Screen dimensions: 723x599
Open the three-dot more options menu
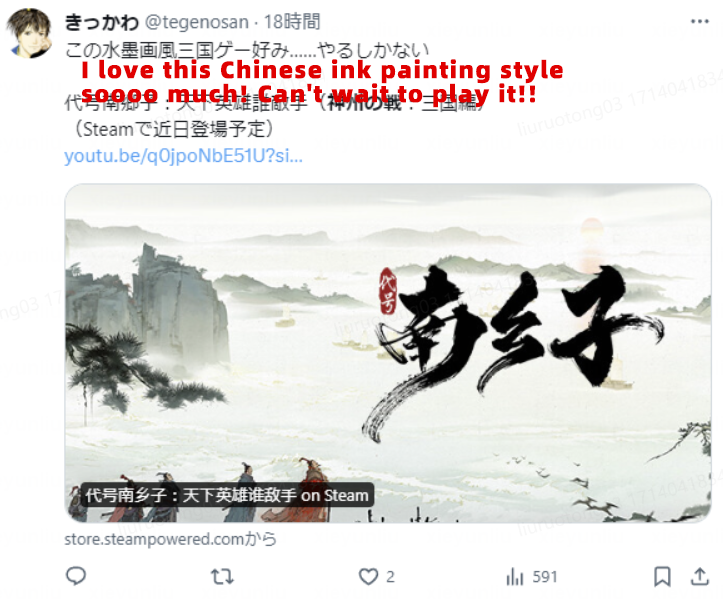pyautogui.click(x=699, y=21)
